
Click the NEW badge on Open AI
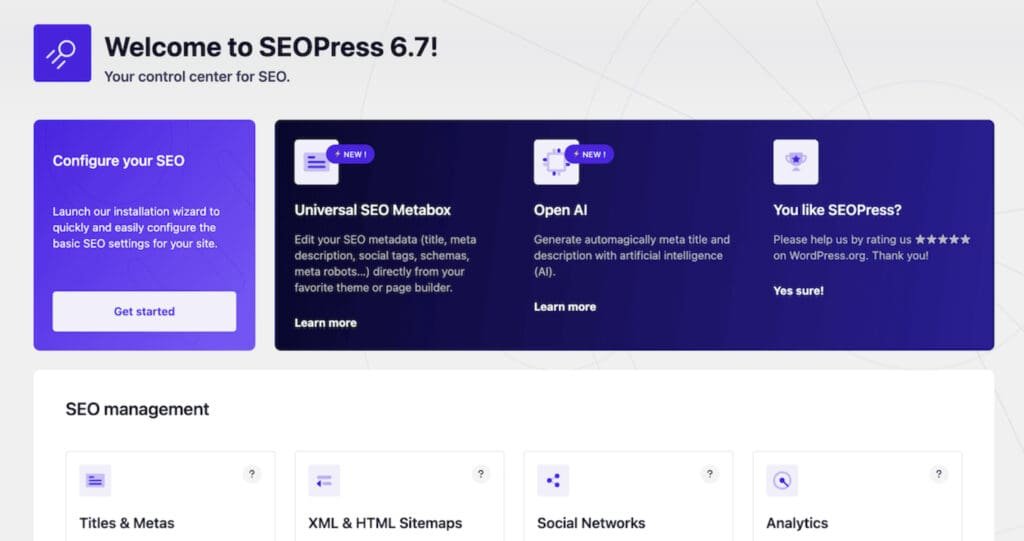(590, 154)
